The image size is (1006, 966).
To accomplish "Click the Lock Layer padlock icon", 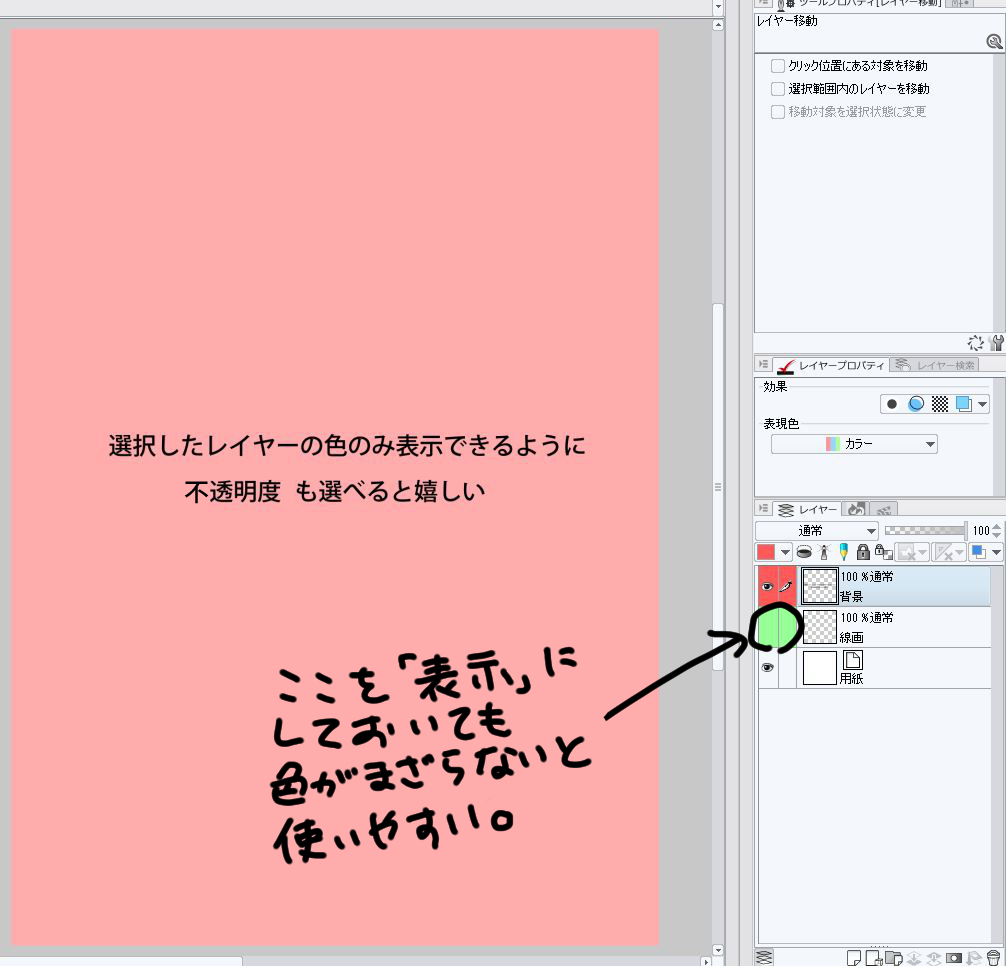I will pos(863,552).
